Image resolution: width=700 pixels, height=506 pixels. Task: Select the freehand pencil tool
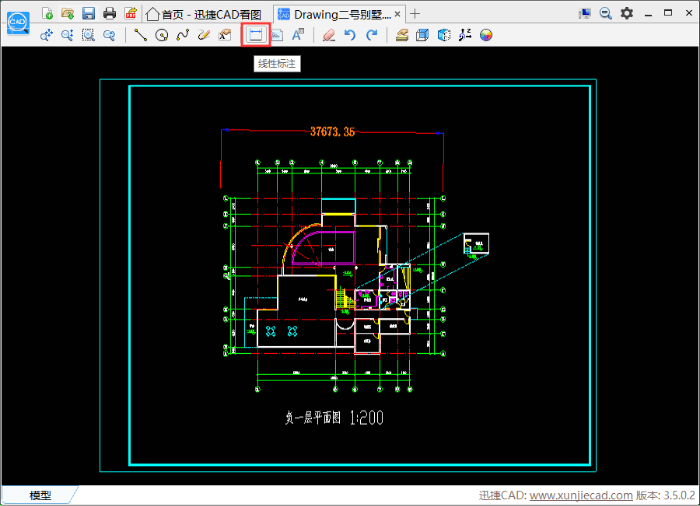204,35
